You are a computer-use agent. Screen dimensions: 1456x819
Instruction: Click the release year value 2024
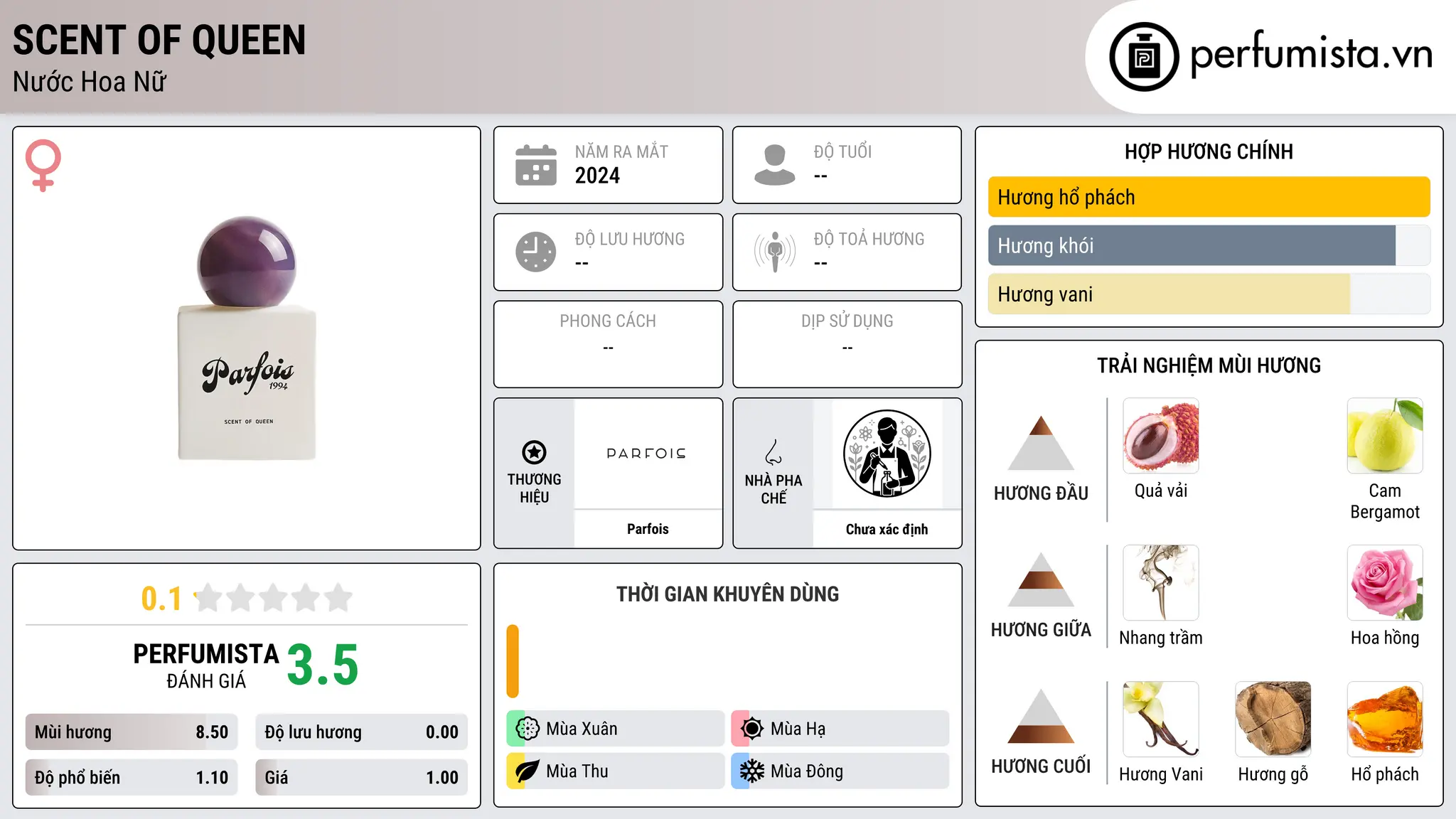597,176
